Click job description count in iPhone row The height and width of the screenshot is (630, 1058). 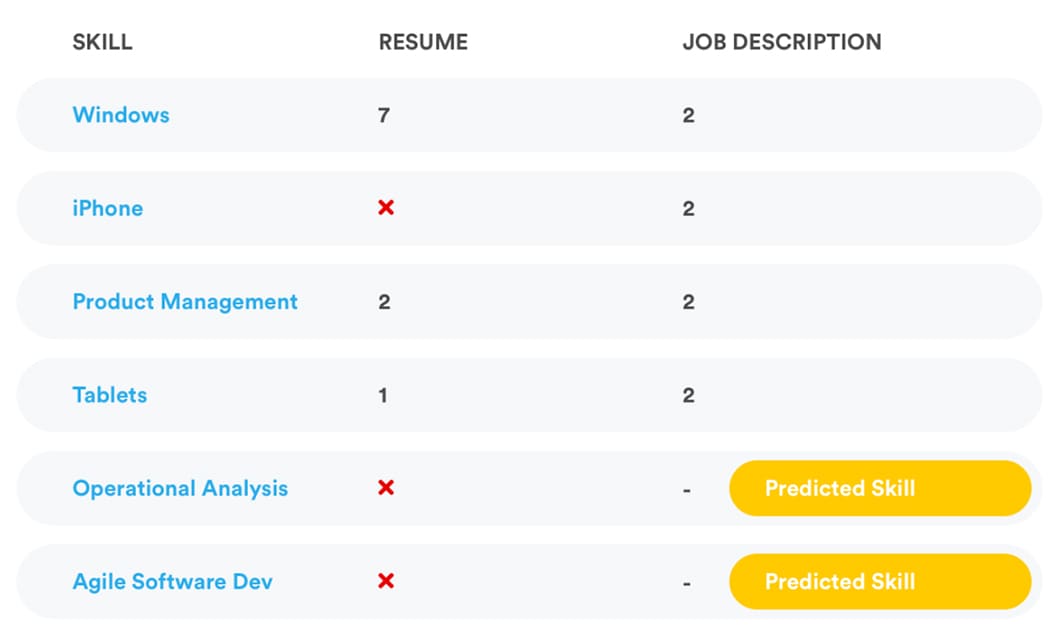point(688,208)
